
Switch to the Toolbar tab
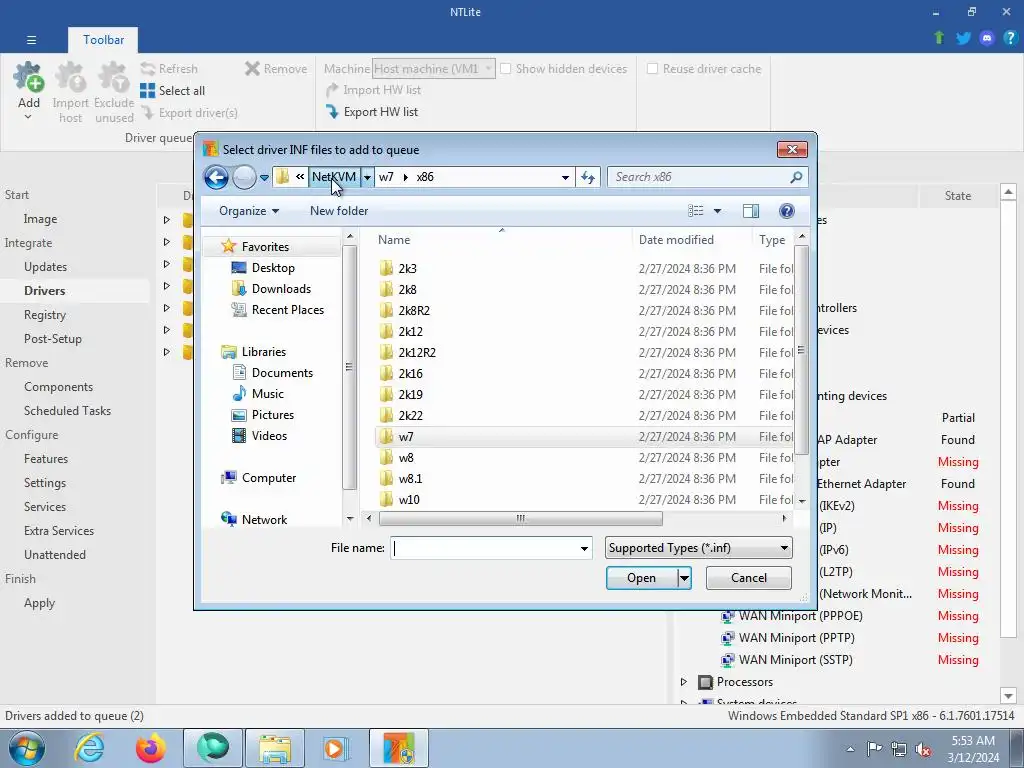[x=103, y=40]
